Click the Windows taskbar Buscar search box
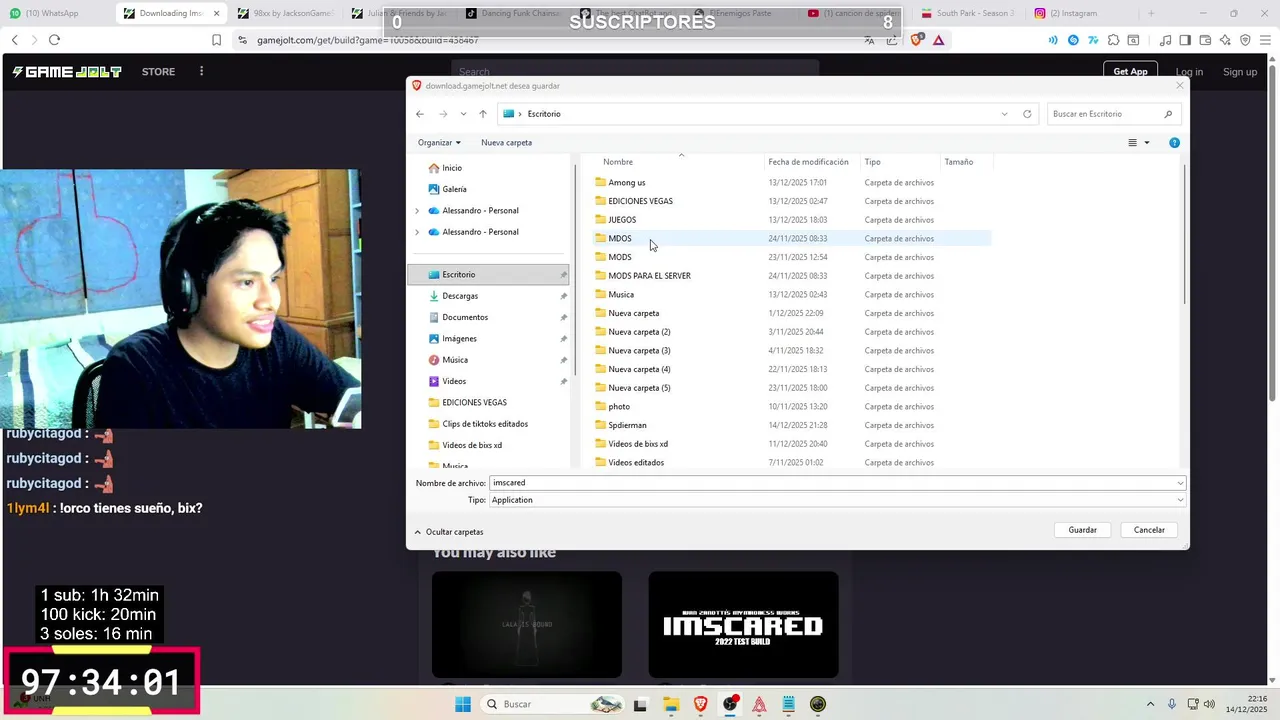Screen dimensions: 1280x720 [550, 704]
